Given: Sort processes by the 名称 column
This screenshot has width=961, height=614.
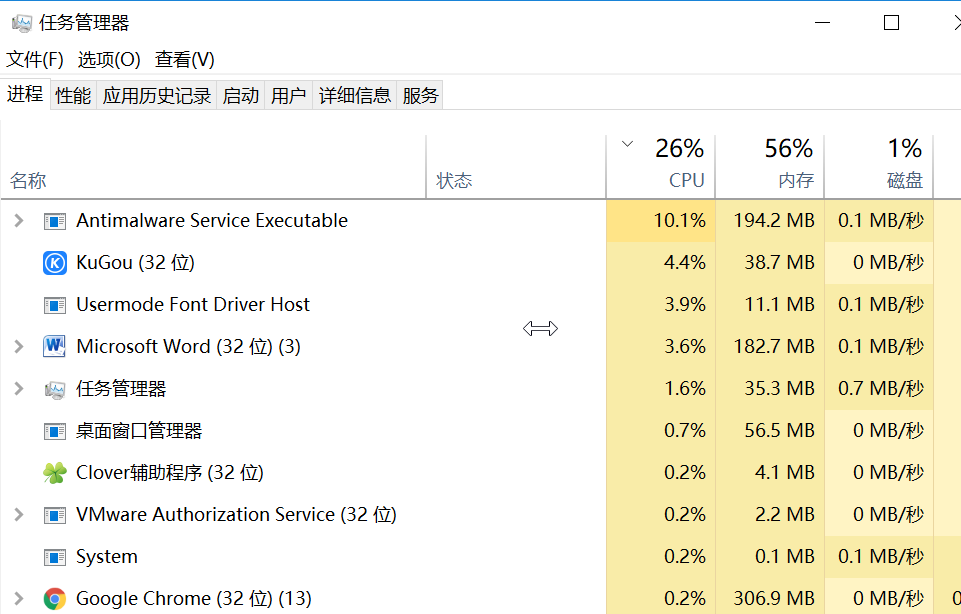Looking at the screenshot, I should [213, 167].
